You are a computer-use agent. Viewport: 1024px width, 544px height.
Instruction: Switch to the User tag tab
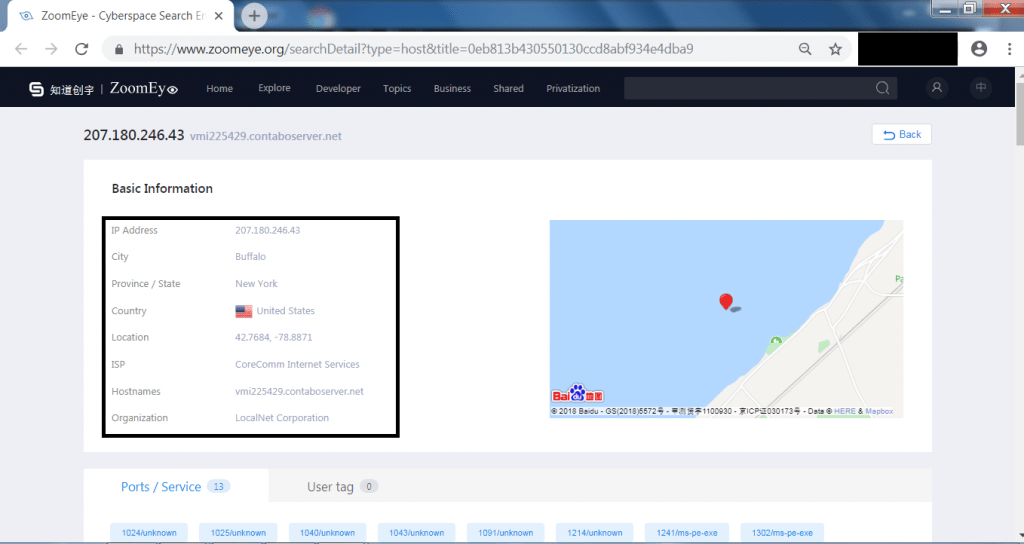point(342,487)
